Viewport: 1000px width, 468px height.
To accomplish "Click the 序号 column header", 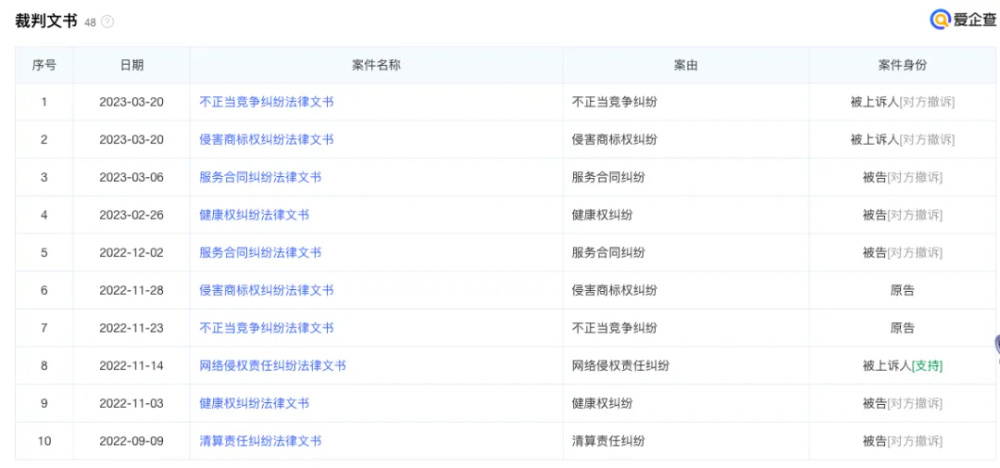I will (44, 65).
